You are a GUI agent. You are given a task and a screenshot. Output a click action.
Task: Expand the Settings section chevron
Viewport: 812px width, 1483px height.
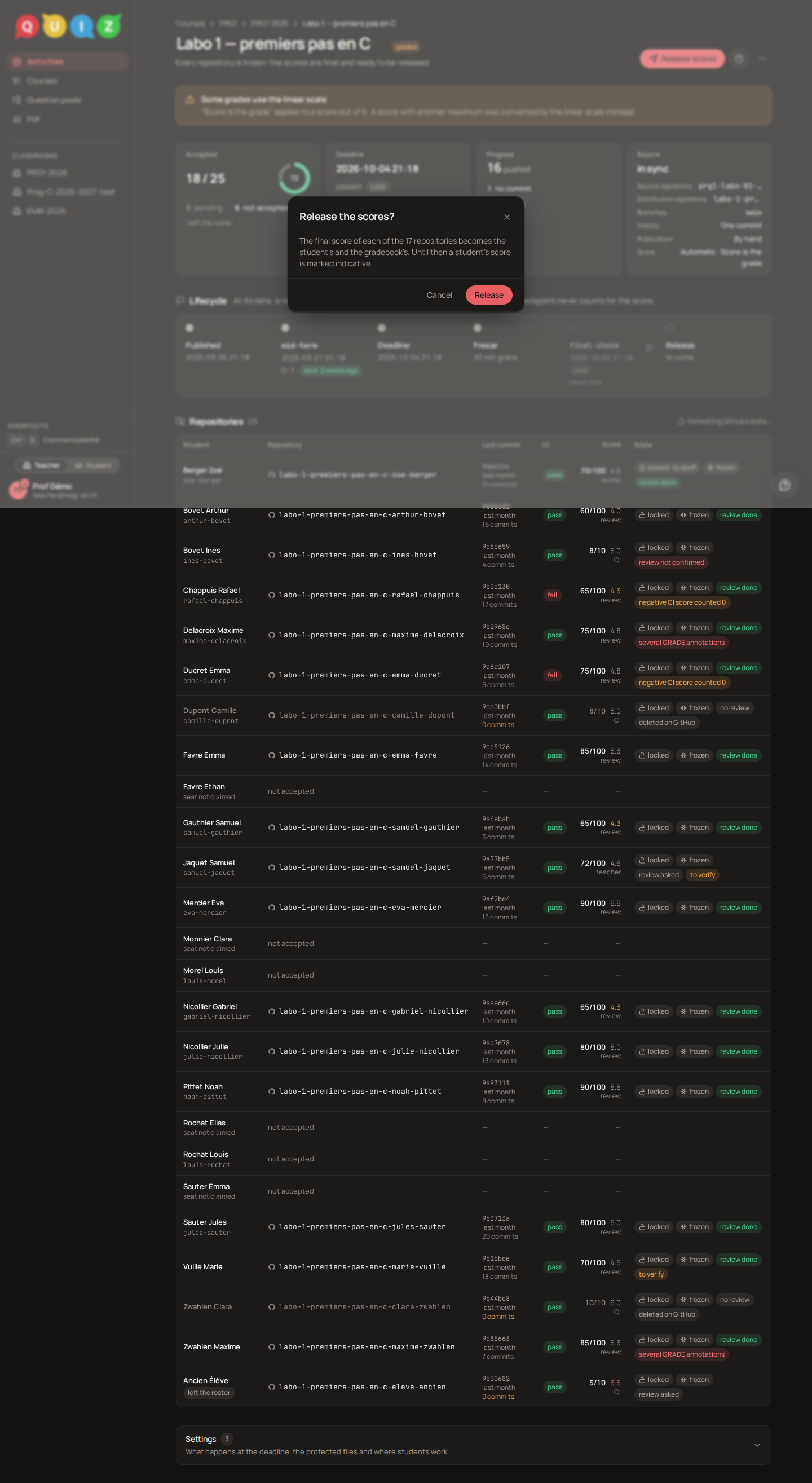click(757, 1445)
